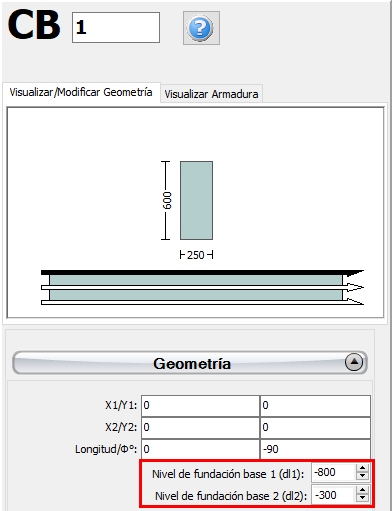Screen dimensions: 392x511
Task: Increase Nivel de fundación base 1 value
Action: (362, 468)
